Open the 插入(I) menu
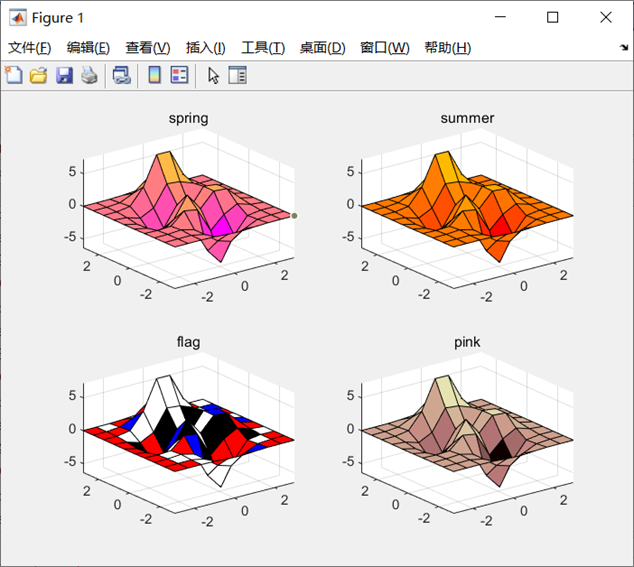The image size is (634, 567). (205, 48)
